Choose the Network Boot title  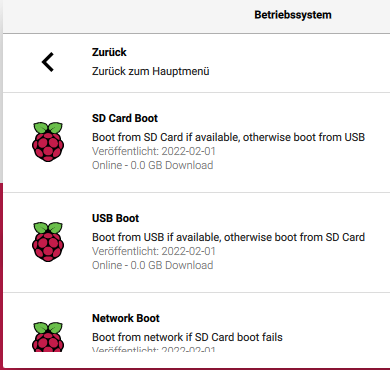pyautogui.click(x=126, y=318)
